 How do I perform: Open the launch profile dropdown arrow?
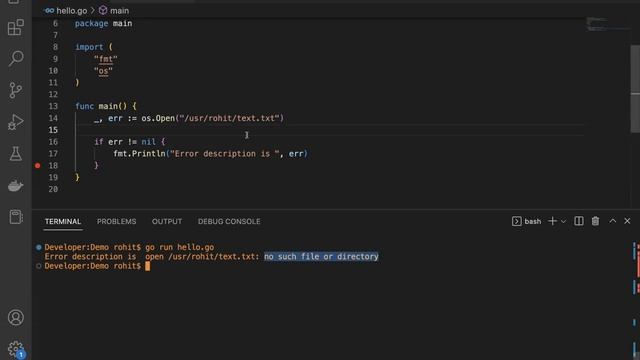[563, 221]
